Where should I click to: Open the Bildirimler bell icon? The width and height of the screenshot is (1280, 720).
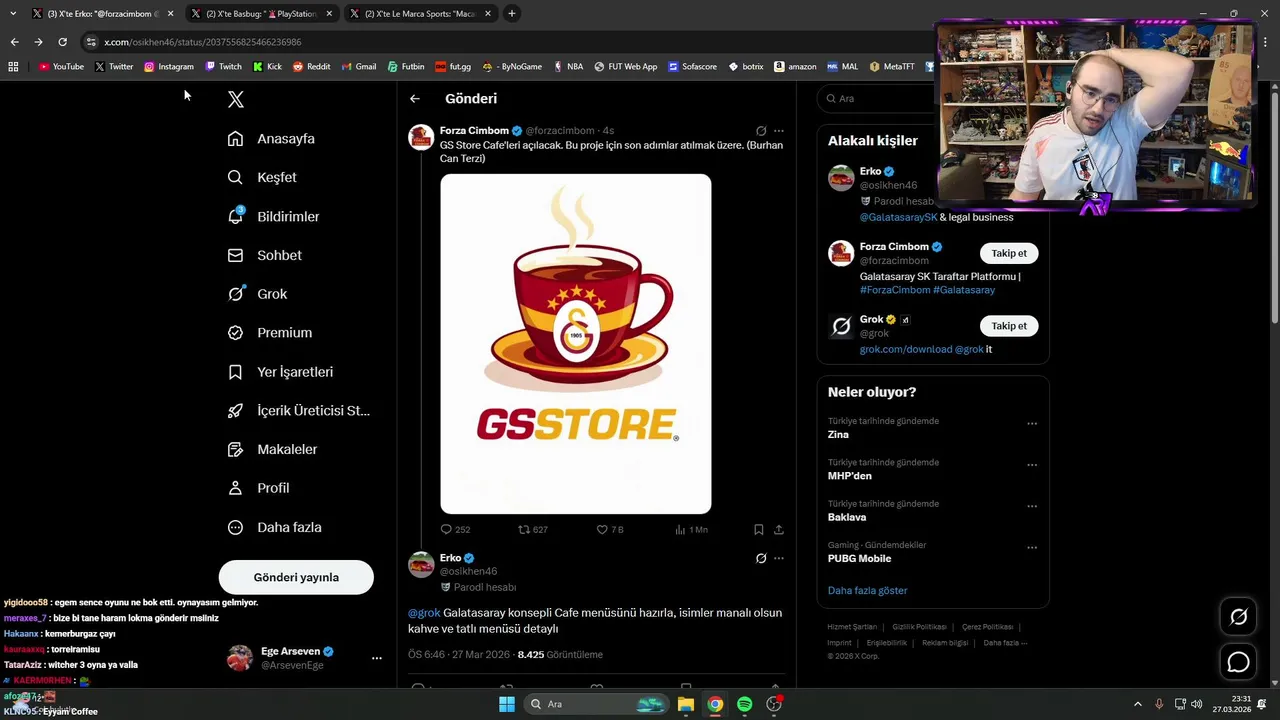pyautogui.click(x=235, y=216)
